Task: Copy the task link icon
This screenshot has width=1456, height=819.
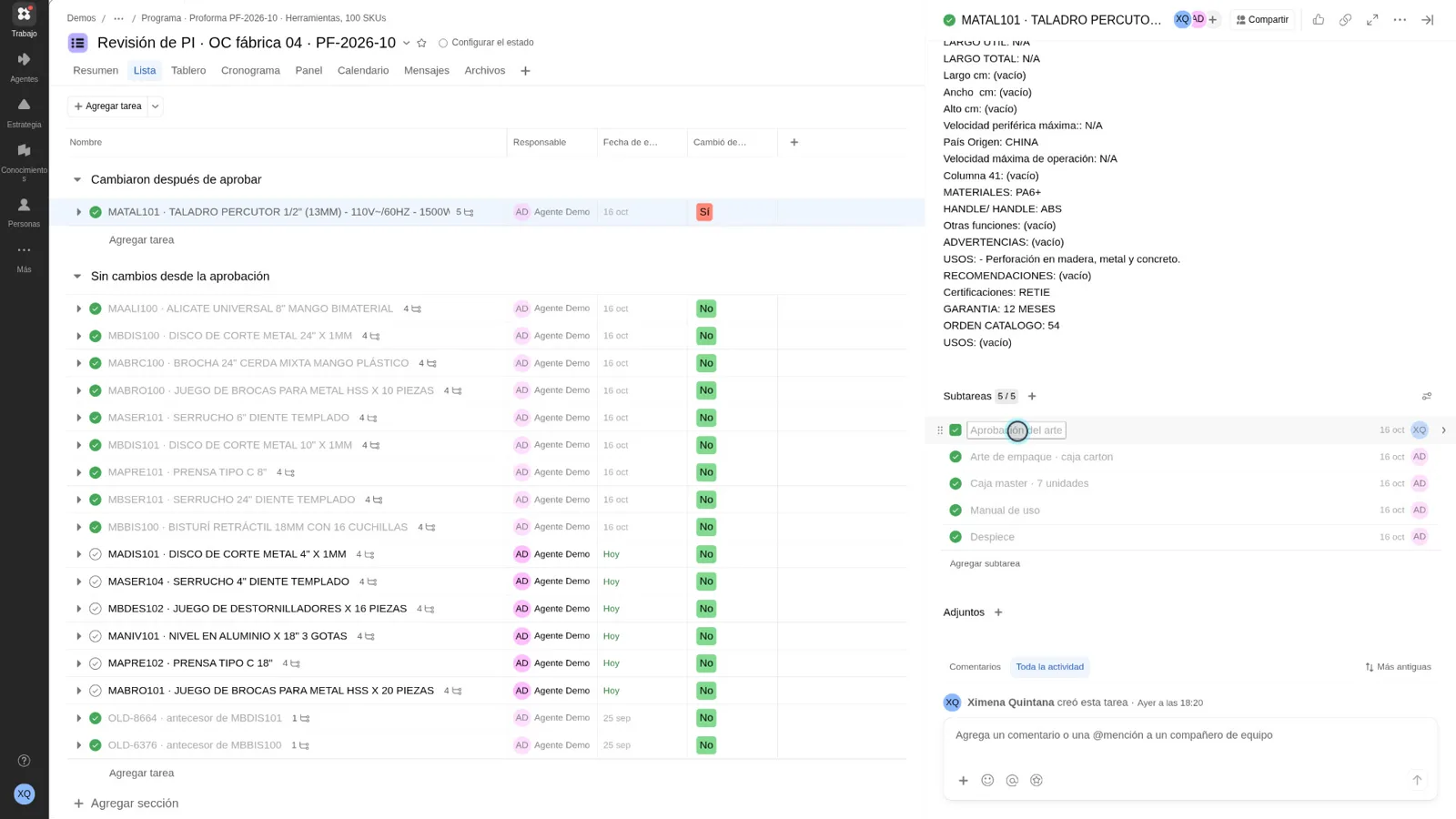Action: tap(1345, 20)
